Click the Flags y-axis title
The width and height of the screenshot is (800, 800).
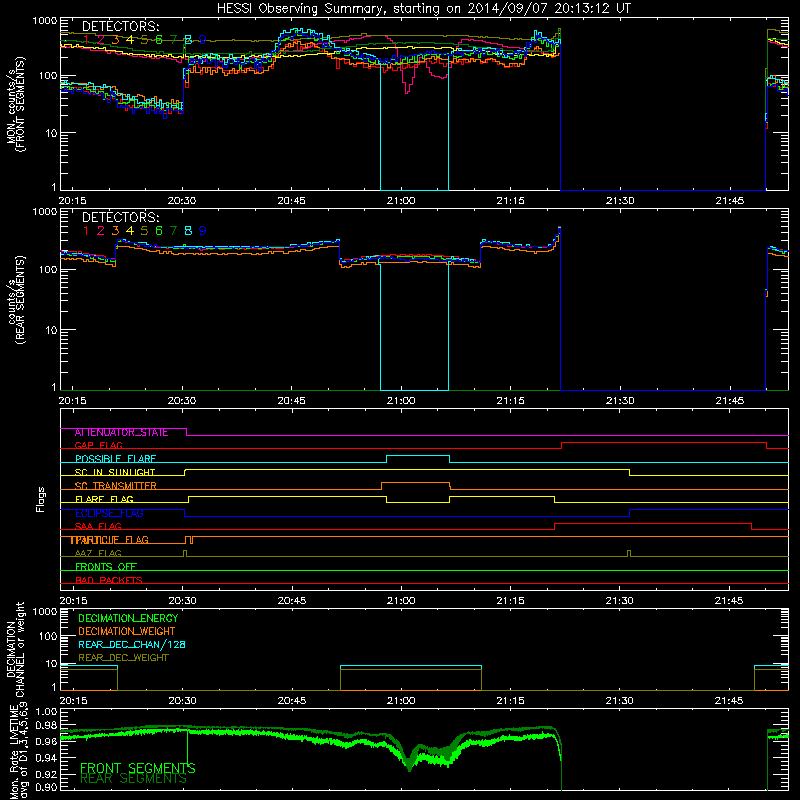[41, 499]
